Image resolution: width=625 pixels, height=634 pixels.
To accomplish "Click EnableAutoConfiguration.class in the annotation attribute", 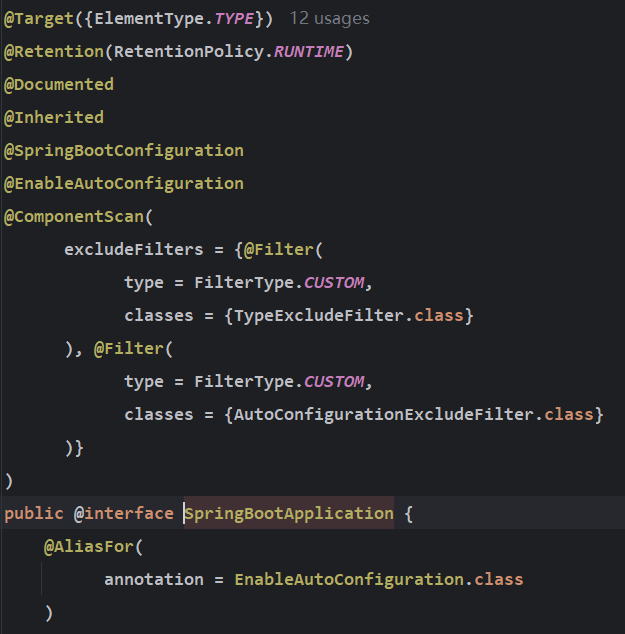I will point(379,580).
